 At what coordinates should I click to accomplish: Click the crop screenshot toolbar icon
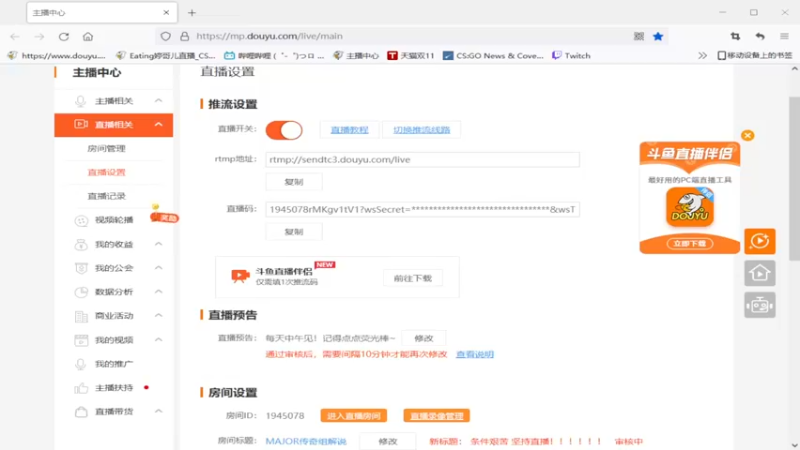735,36
